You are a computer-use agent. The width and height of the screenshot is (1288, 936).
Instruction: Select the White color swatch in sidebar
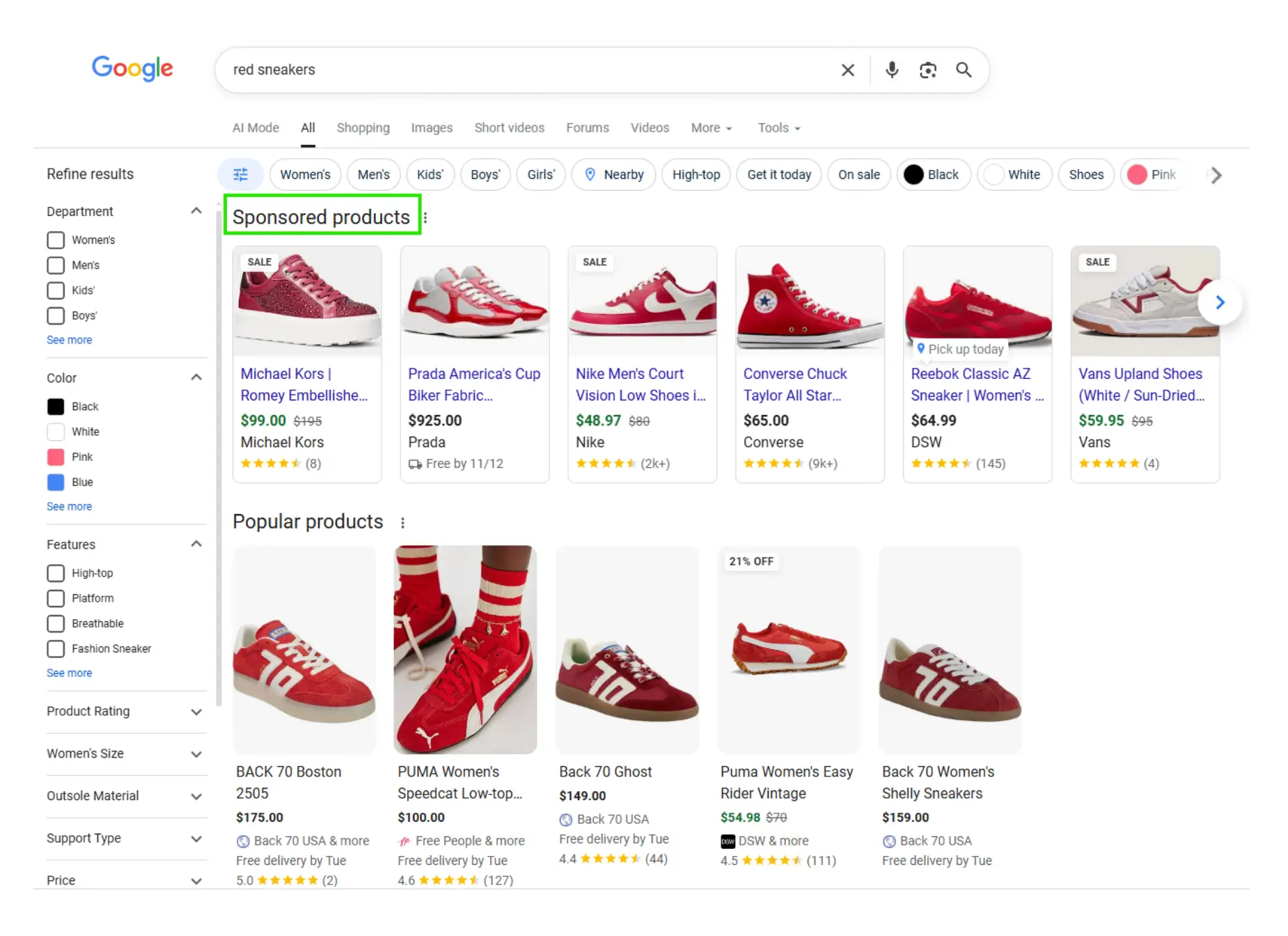point(56,432)
